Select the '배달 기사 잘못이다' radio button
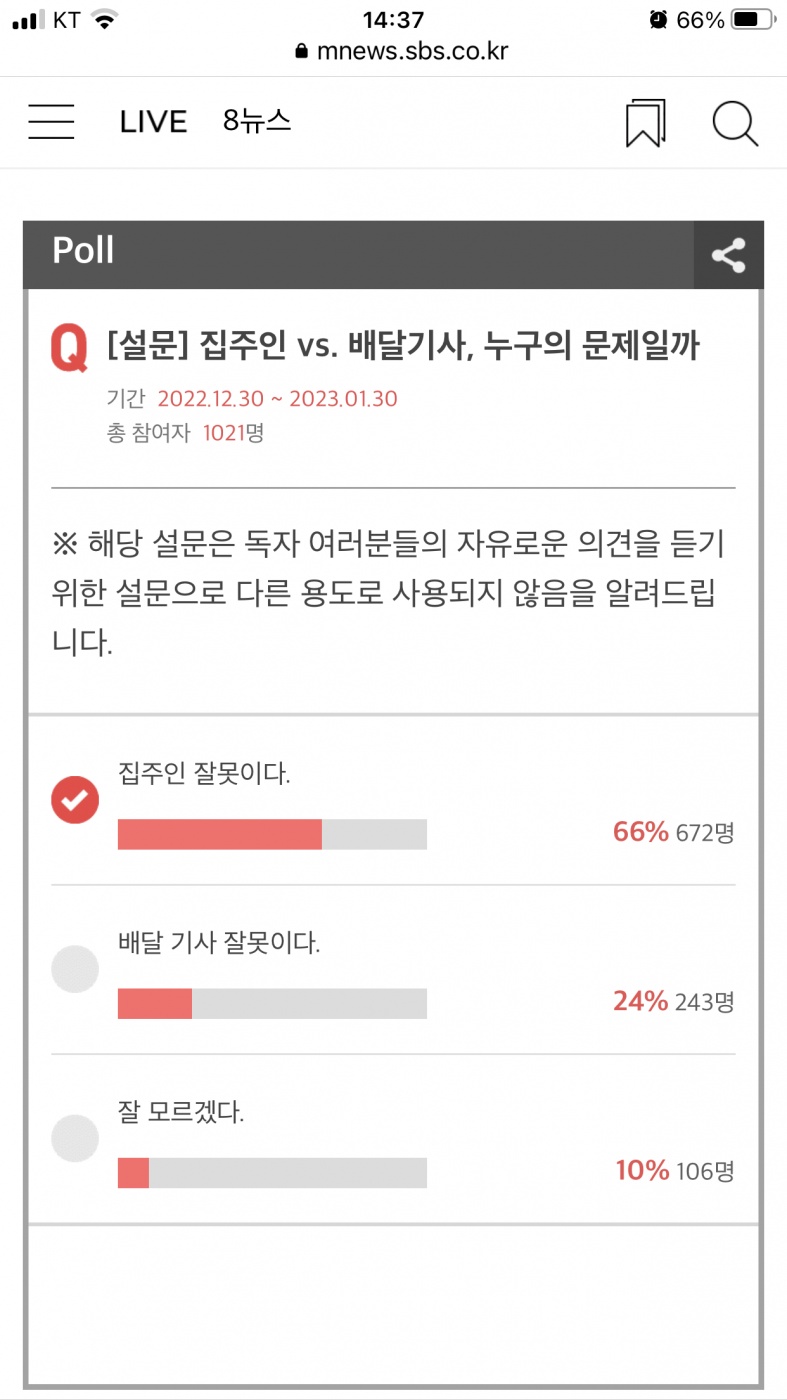The image size is (787, 1400). coord(75,968)
